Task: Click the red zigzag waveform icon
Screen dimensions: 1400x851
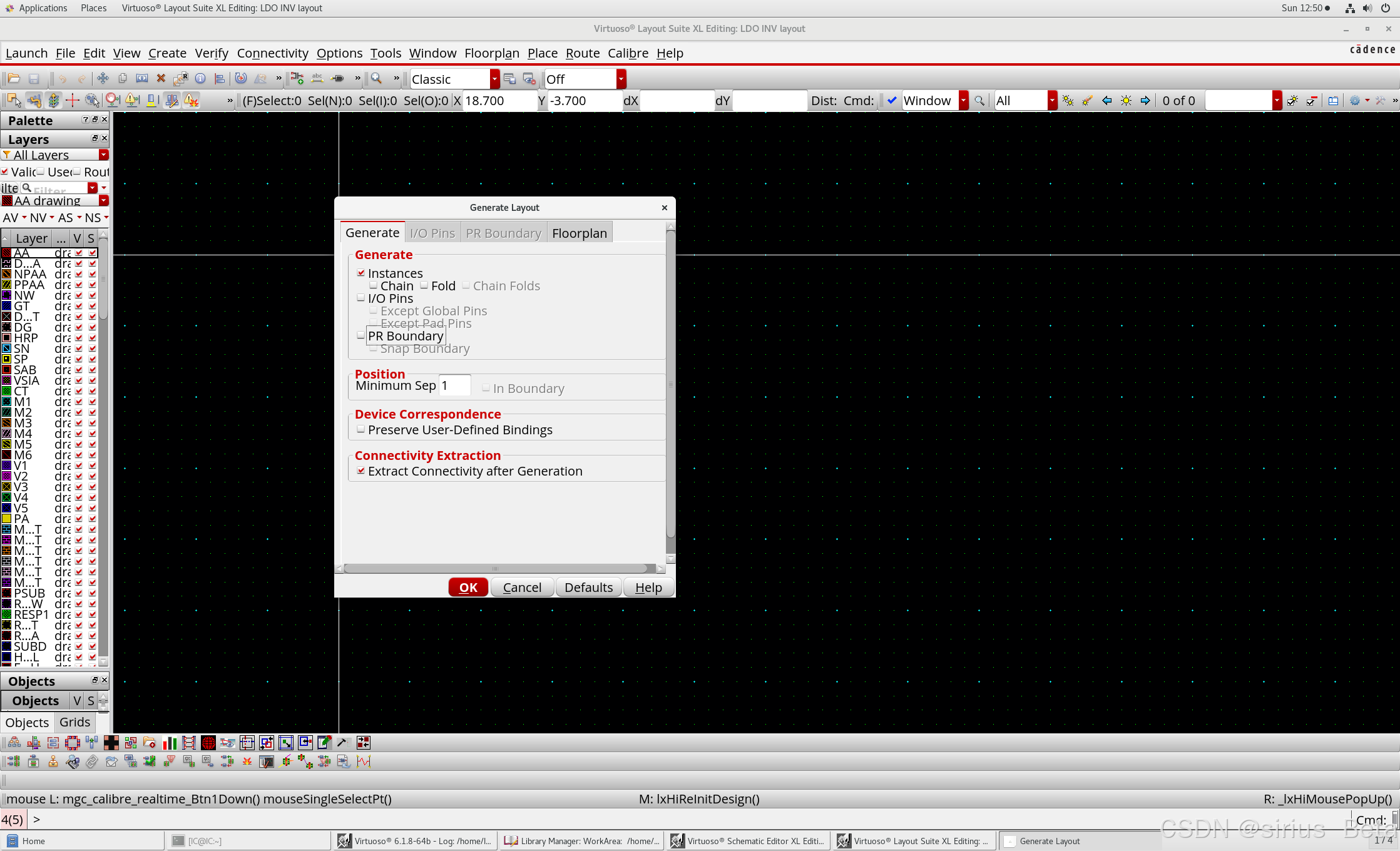Action: click(364, 762)
